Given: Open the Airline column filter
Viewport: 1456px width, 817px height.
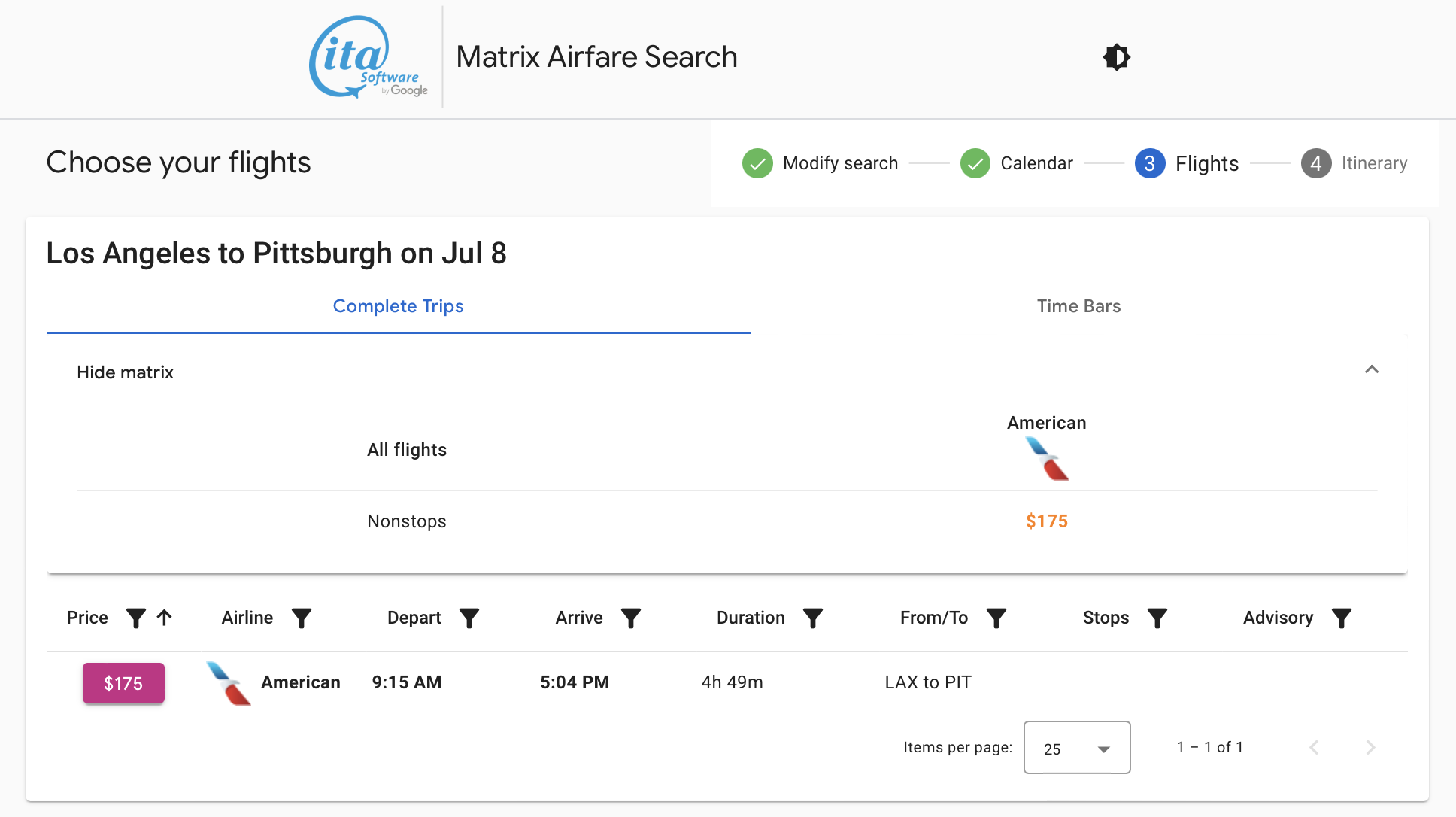Looking at the screenshot, I should 302,618.
